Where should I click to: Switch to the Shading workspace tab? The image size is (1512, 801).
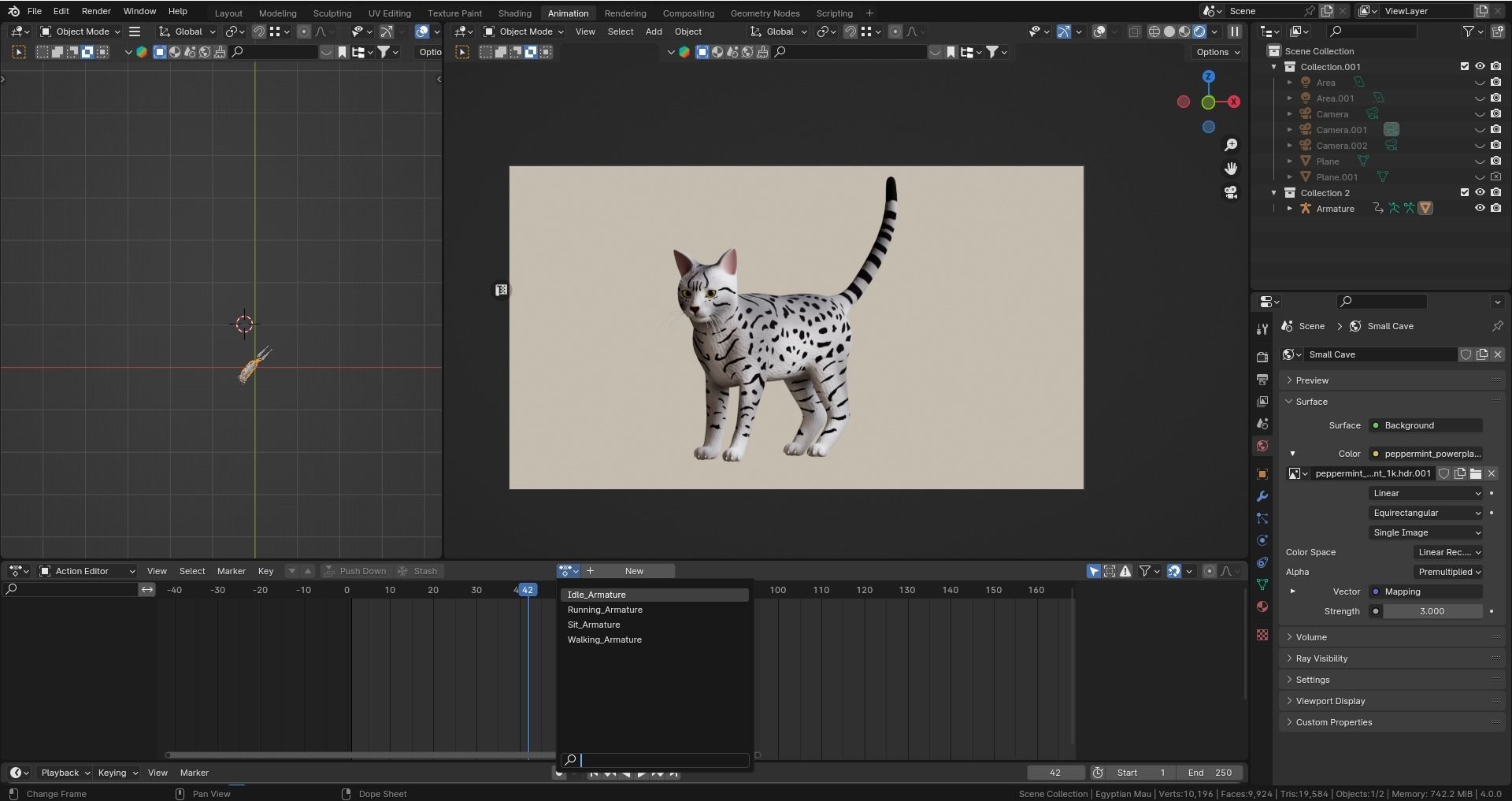coord(514,13)
